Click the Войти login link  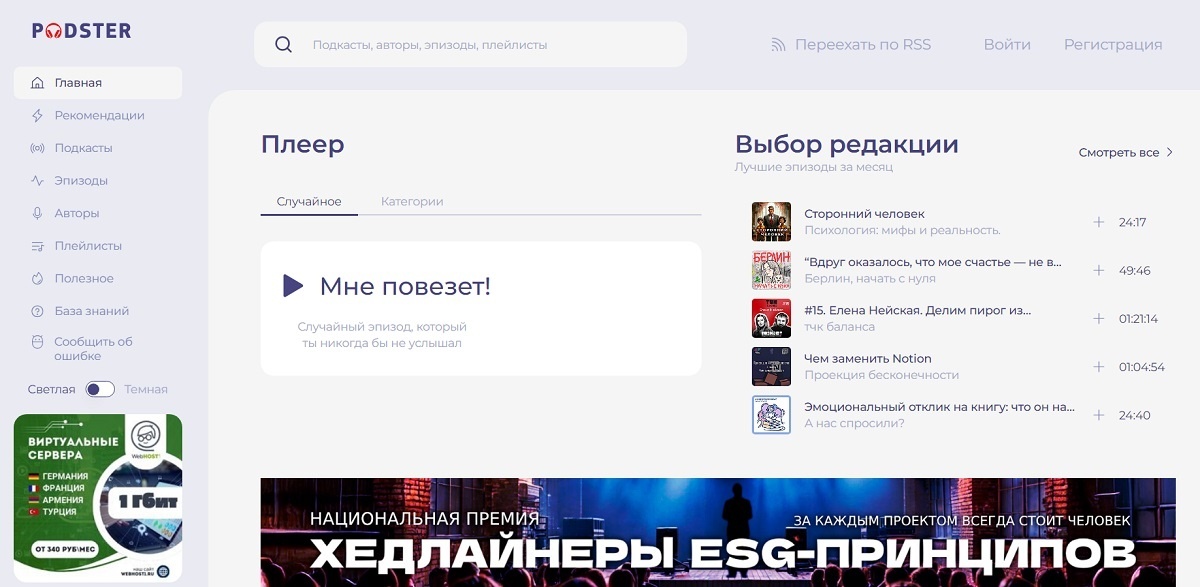tap(1007, 45)
